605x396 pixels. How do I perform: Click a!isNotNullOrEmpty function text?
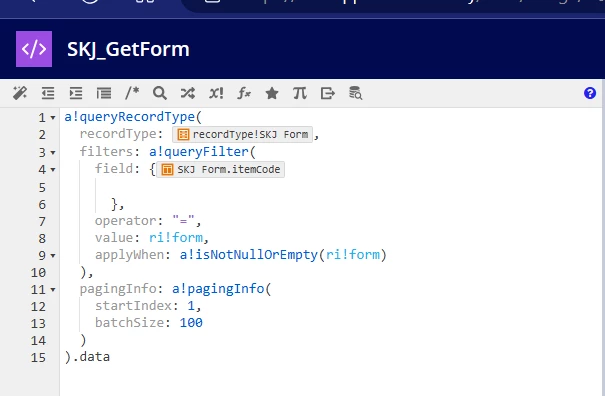[248, 255]
